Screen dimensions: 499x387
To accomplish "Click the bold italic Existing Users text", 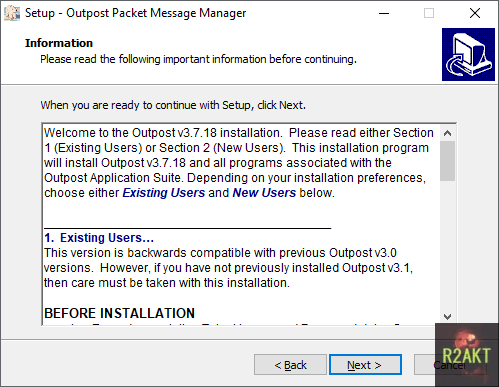I will (164, 193).
